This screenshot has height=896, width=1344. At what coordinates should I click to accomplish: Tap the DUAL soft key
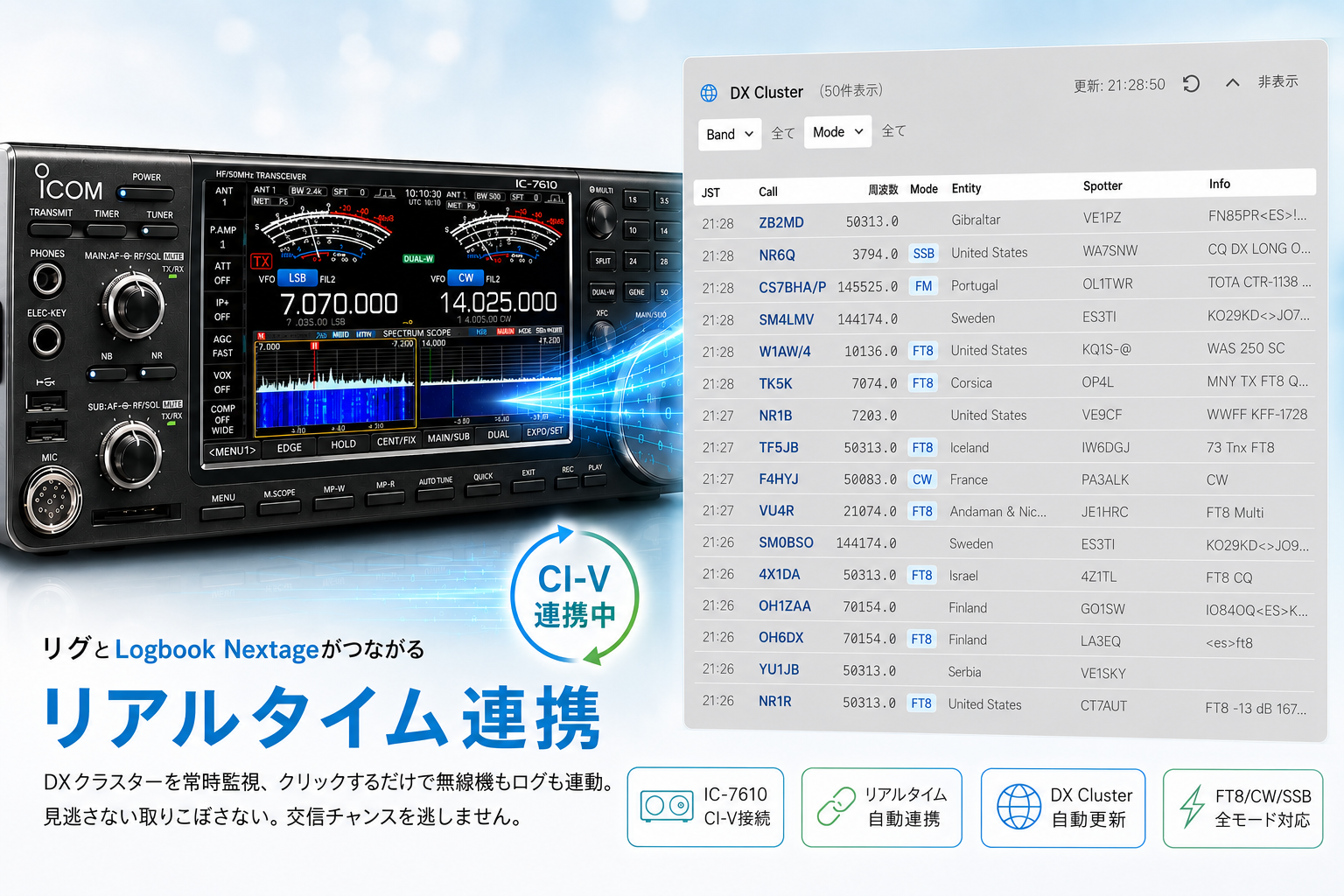click(x=498, y=435)
